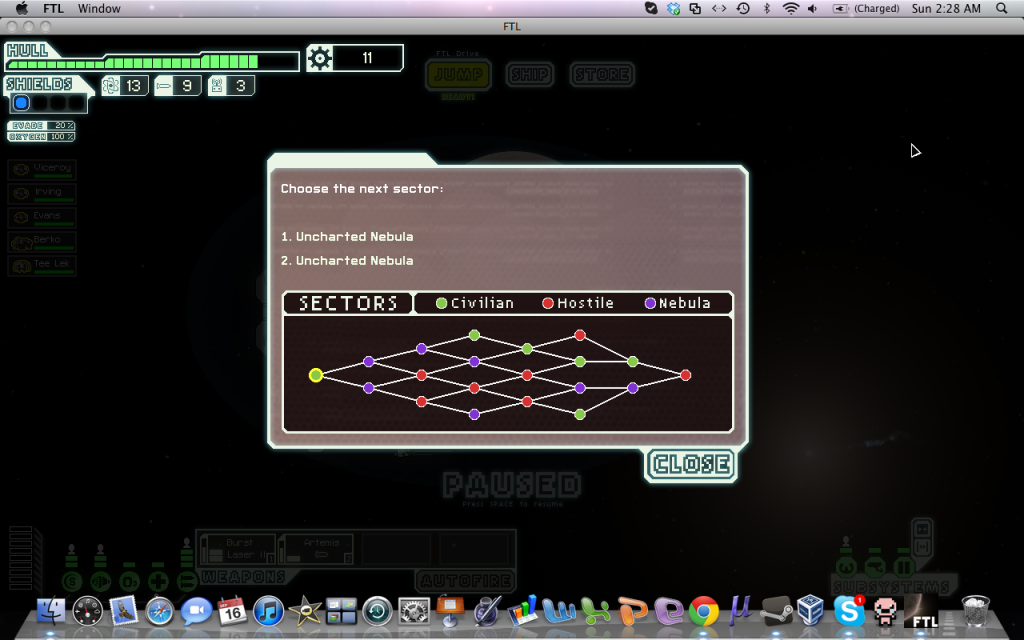Open the STORE button
The width and height of the screenshot is (1024, 640).
(602, 74)
